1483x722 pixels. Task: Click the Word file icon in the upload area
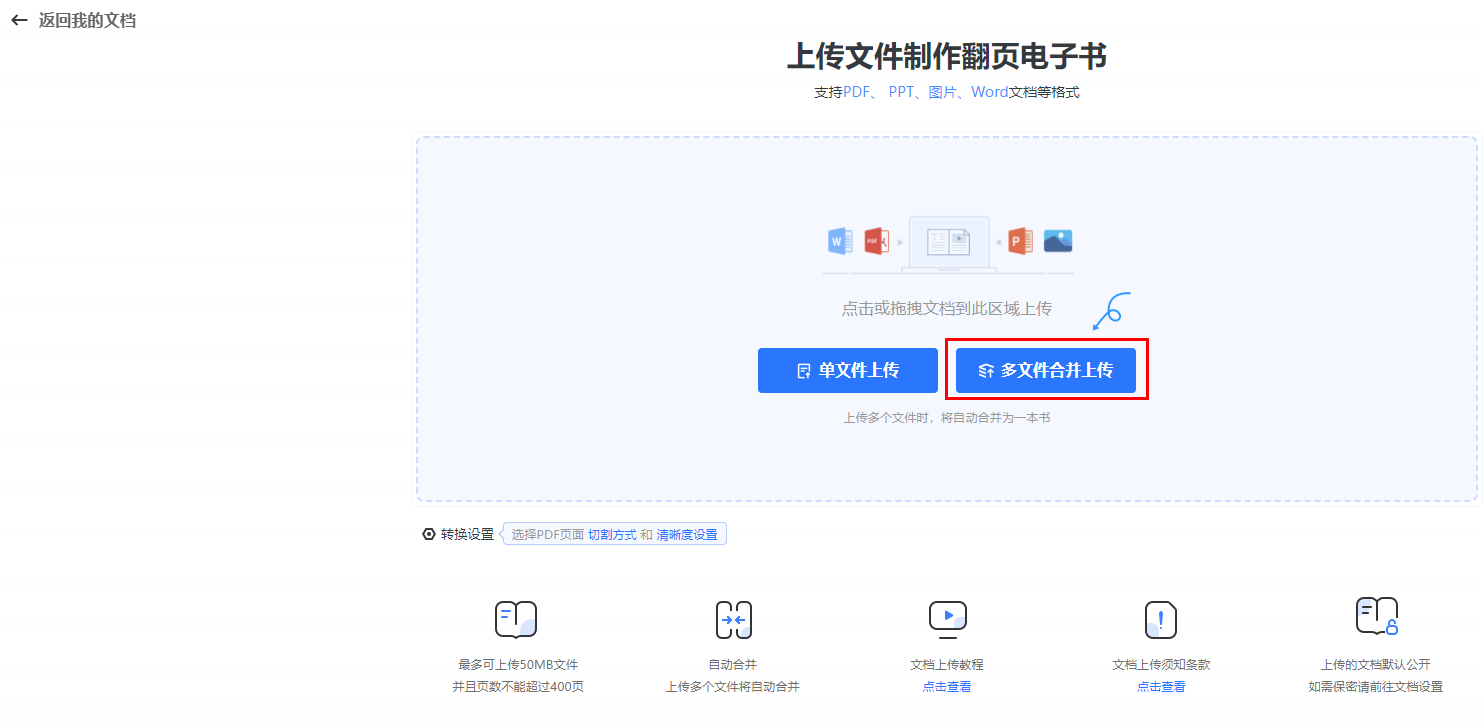839,241
